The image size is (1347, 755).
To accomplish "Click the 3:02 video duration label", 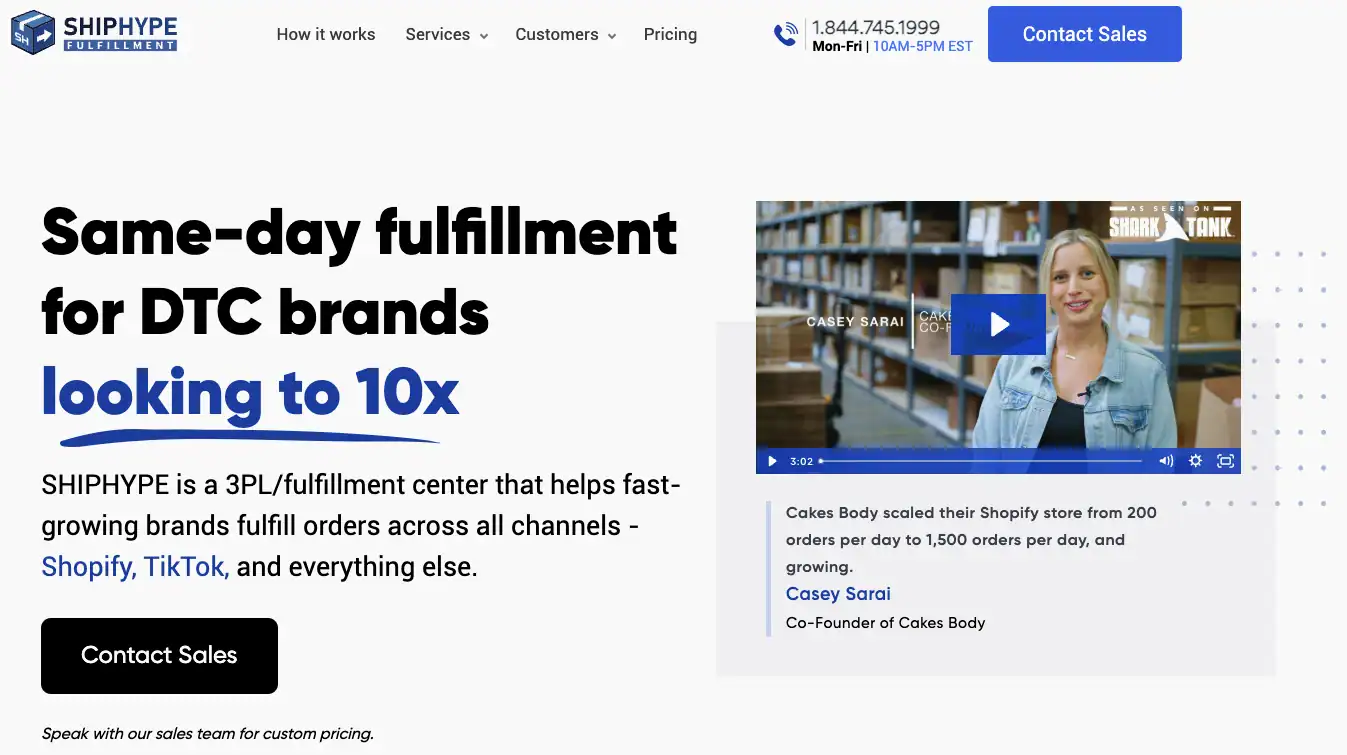I will click(x=801, y=461).
